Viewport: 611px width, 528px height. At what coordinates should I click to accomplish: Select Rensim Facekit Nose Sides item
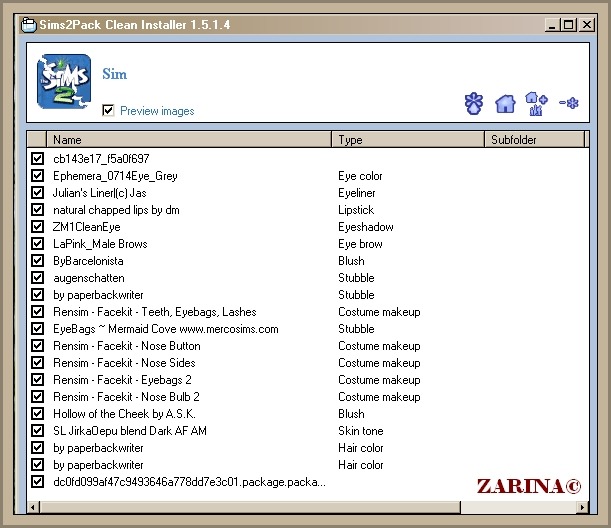124,363
